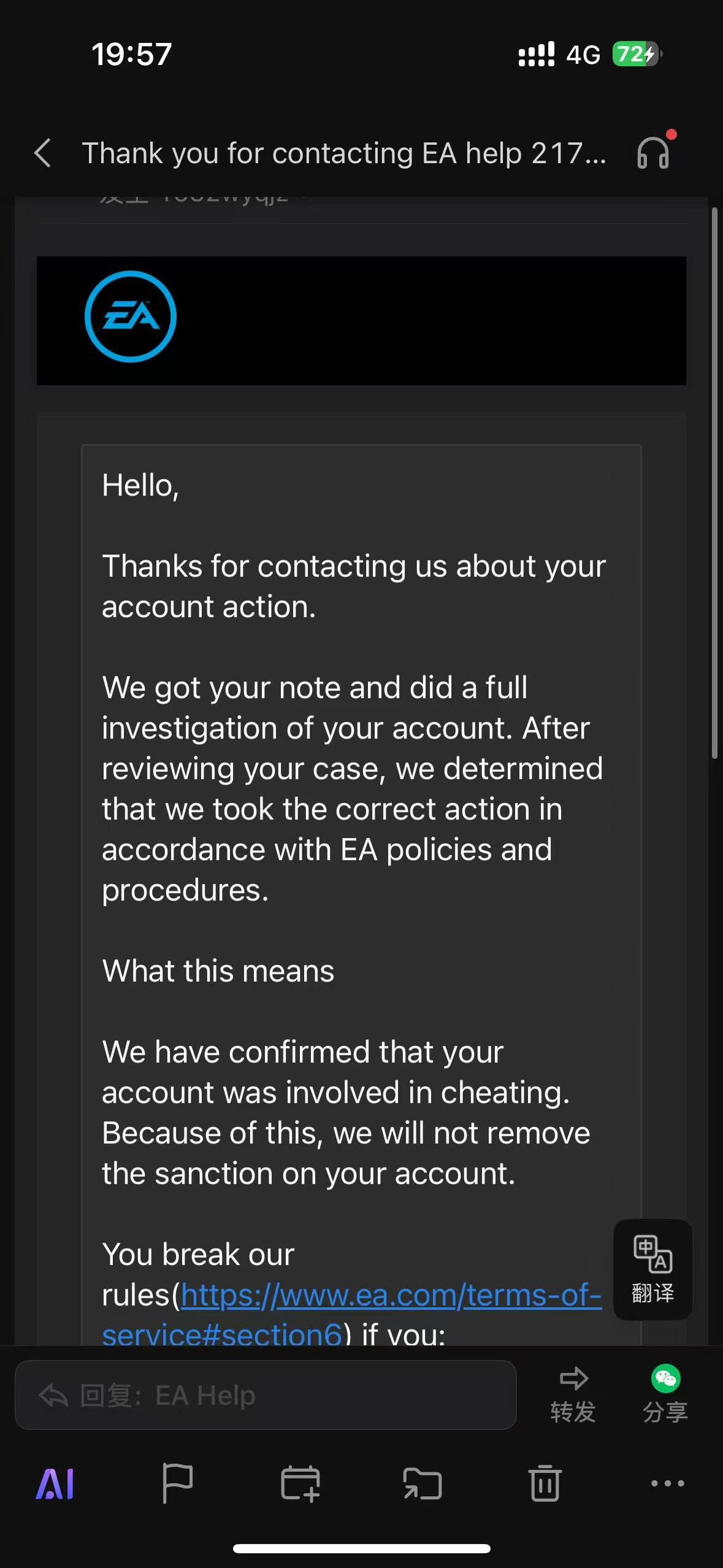
Task: Open the headset support icon
Action: [x=653, y=152]
